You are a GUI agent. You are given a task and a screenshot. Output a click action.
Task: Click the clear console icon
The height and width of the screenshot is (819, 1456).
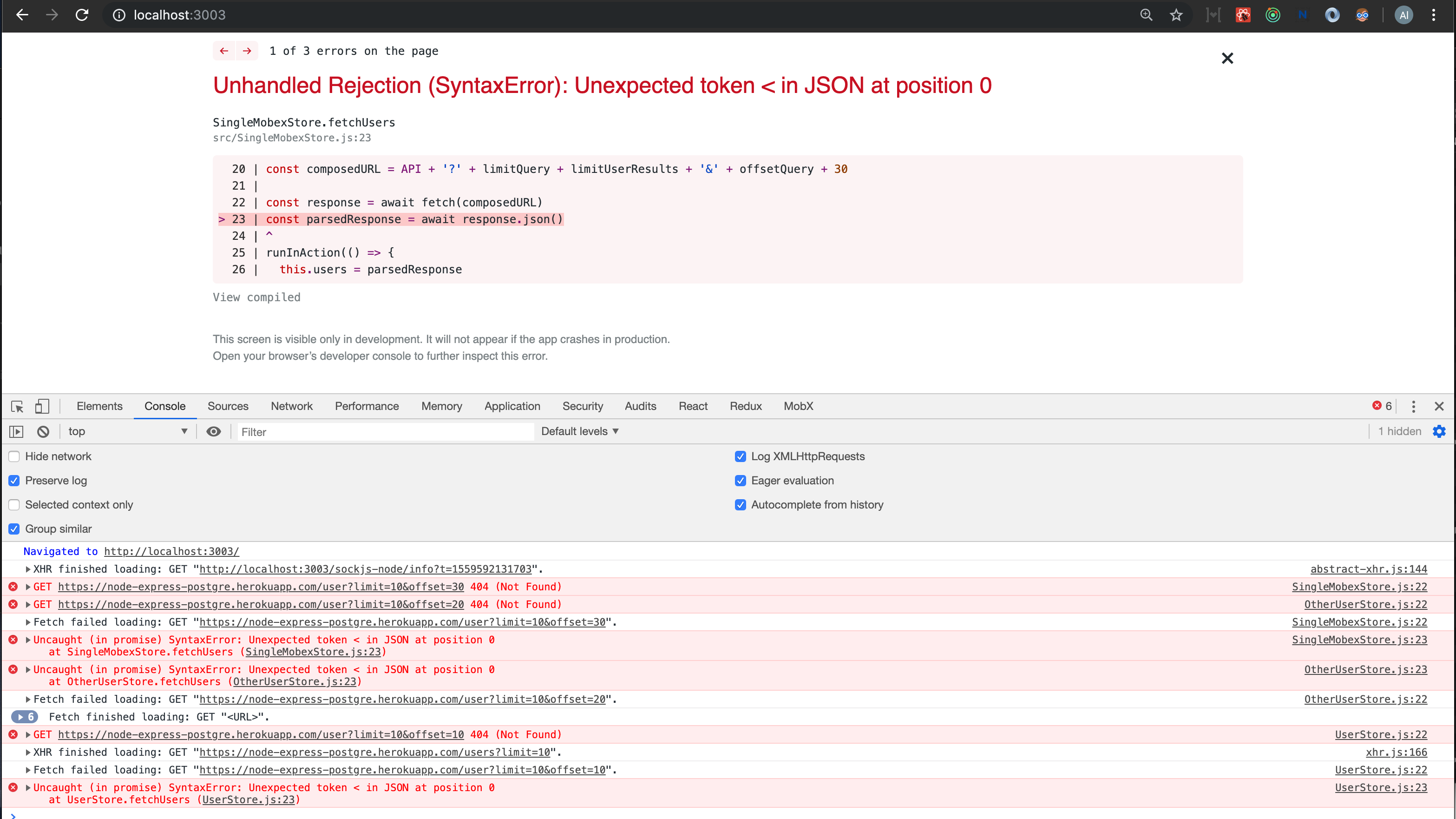[x=43, y=431]
